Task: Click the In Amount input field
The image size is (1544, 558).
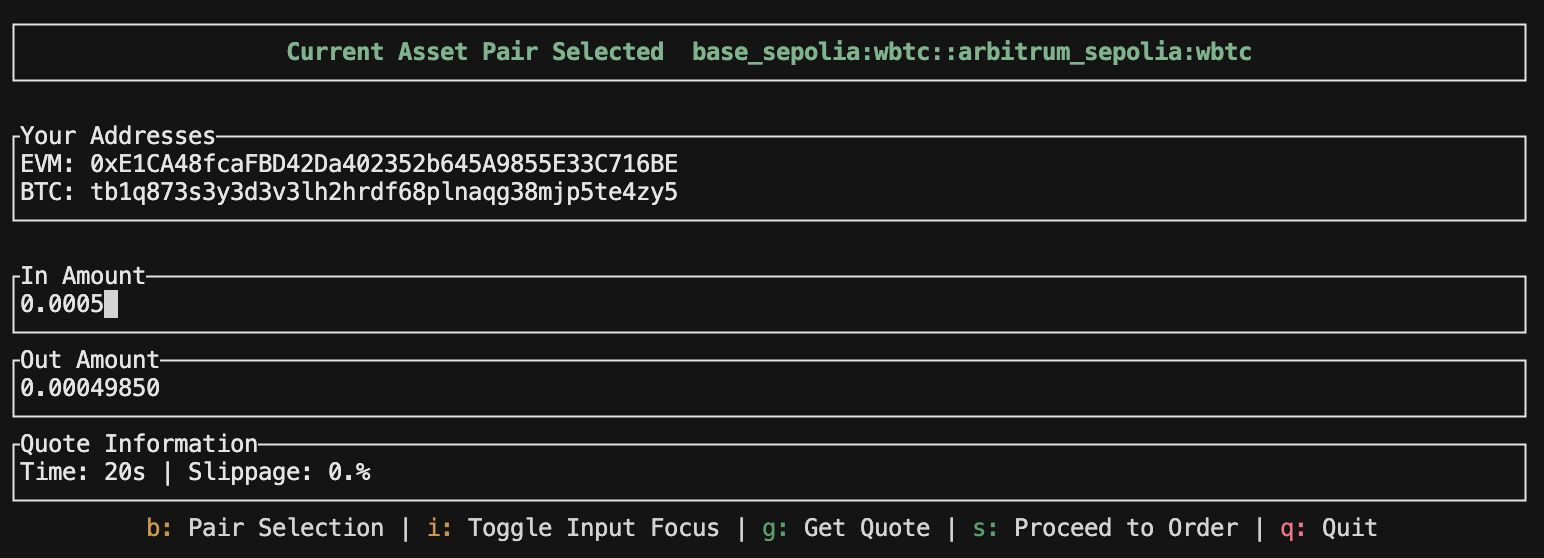Action: click(769, 304)
